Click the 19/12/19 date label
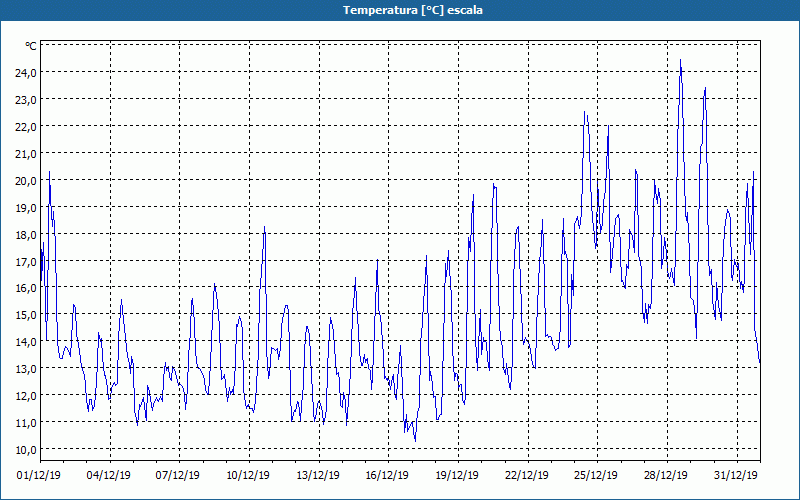Viewport: 800px width, 500px height. [x=457, y=475]
